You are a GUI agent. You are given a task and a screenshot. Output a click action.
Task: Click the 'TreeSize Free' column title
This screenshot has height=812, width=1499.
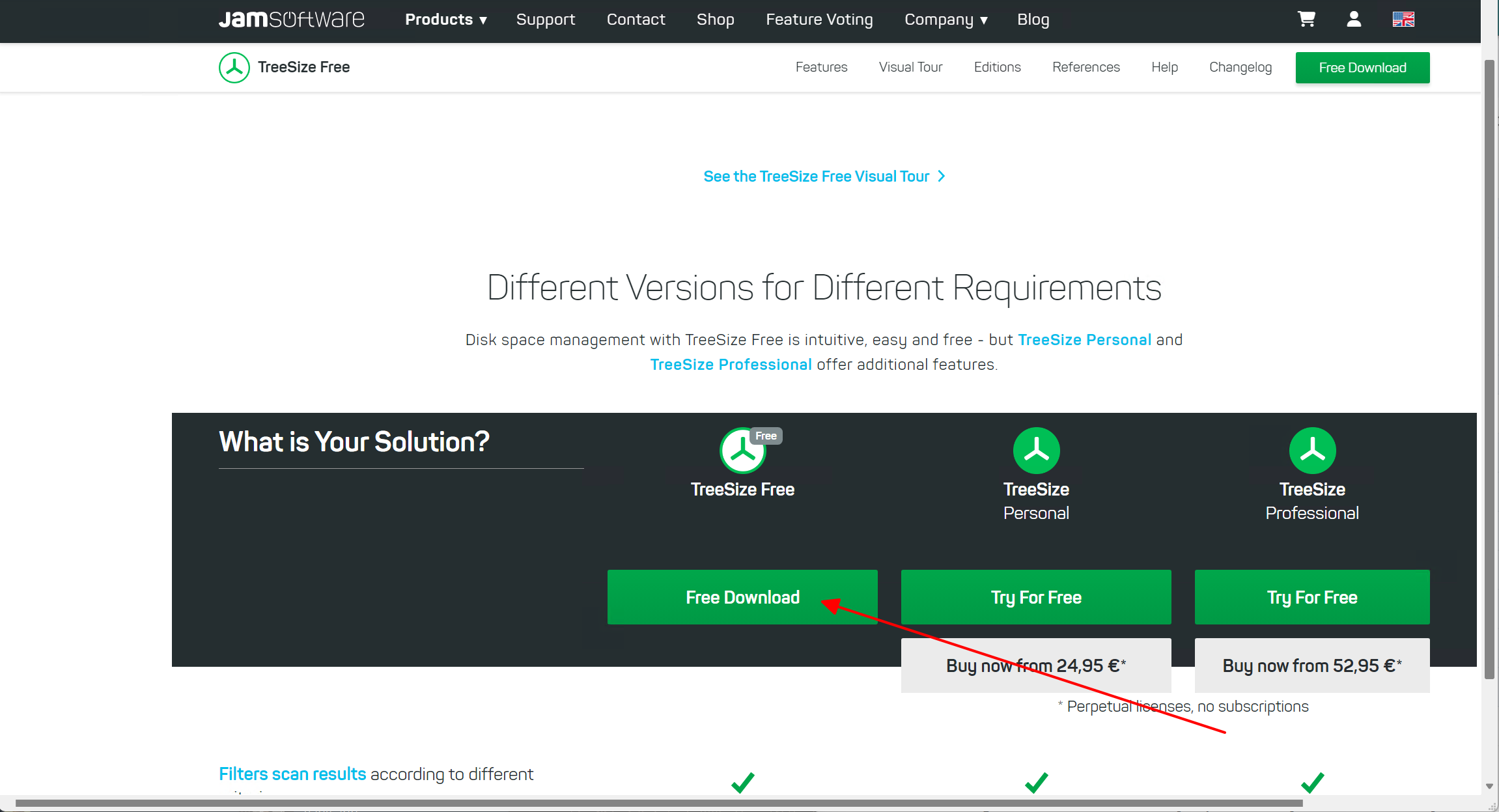pos(742,489)
